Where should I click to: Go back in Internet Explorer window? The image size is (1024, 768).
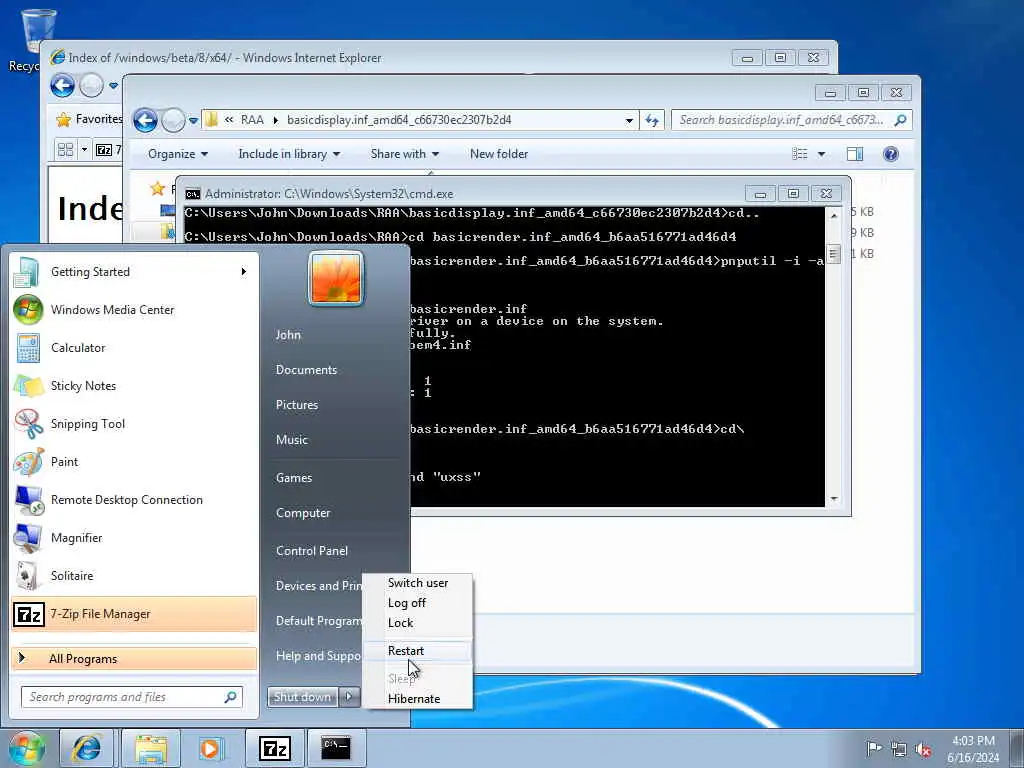point(63,86)
